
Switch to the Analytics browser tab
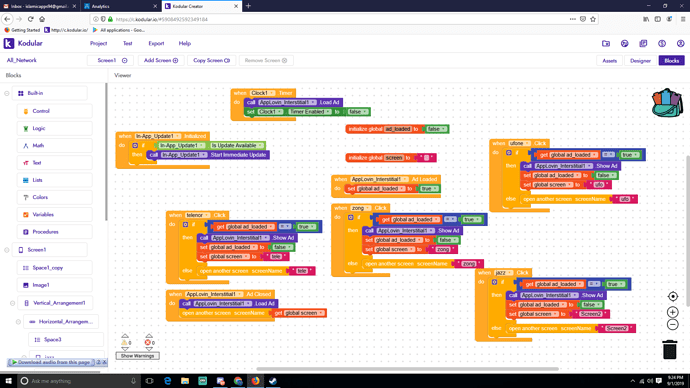click(x=120, y=6)
